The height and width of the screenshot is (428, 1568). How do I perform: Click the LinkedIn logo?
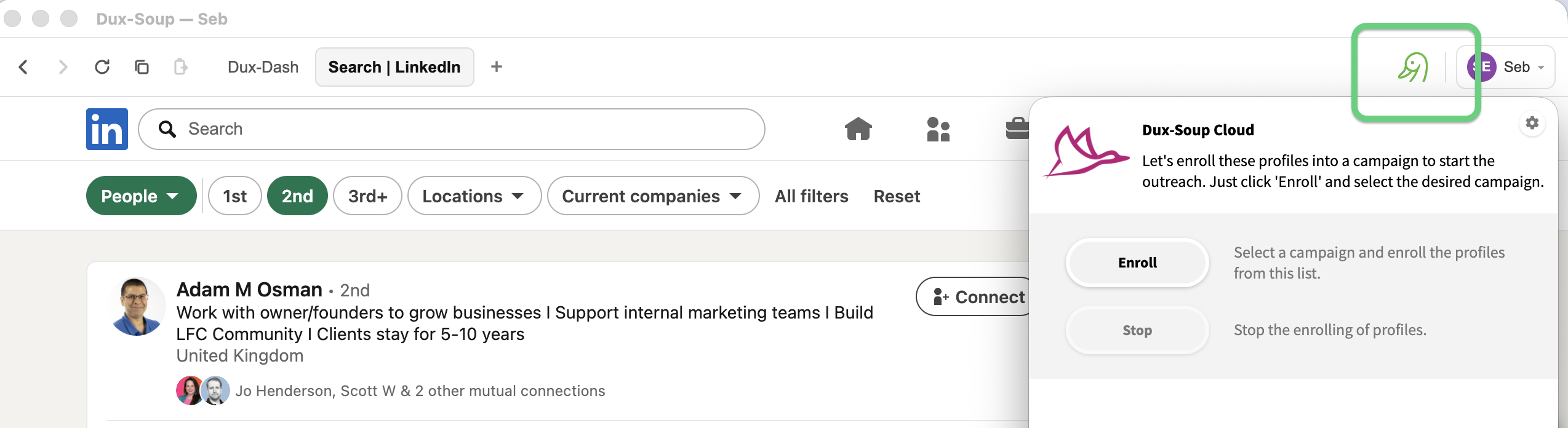[x=107, y=129]
